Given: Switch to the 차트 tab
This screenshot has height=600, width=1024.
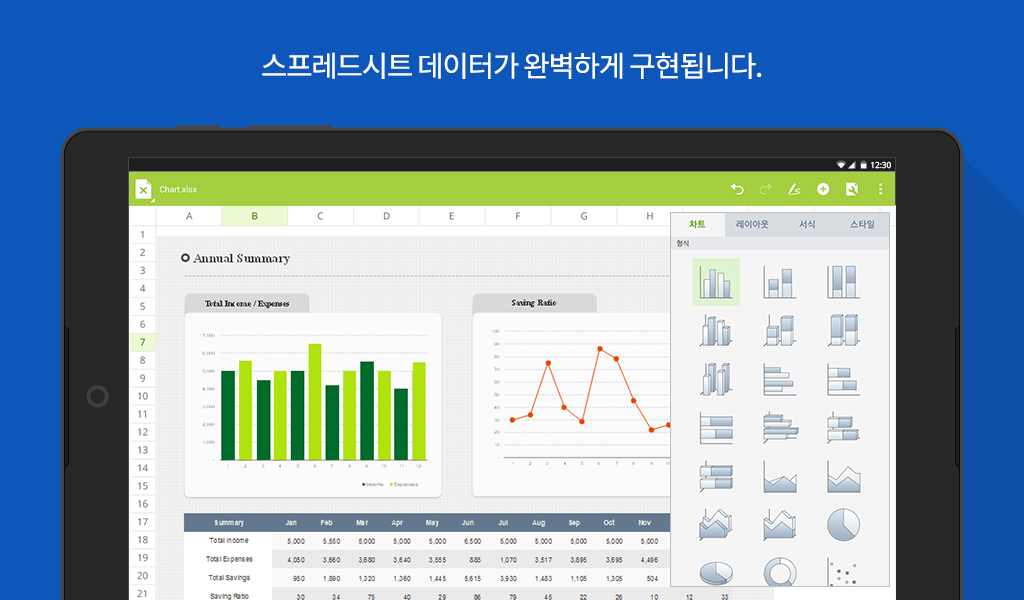Looking at the screenshot, I should [x=697, y=224].
